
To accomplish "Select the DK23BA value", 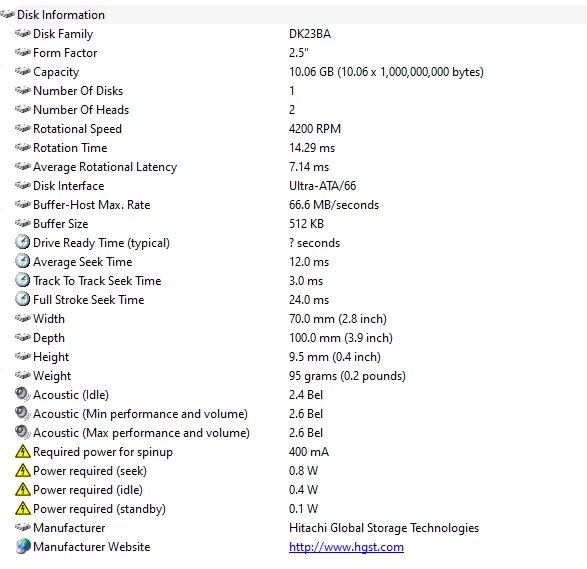I will point(310,34).
